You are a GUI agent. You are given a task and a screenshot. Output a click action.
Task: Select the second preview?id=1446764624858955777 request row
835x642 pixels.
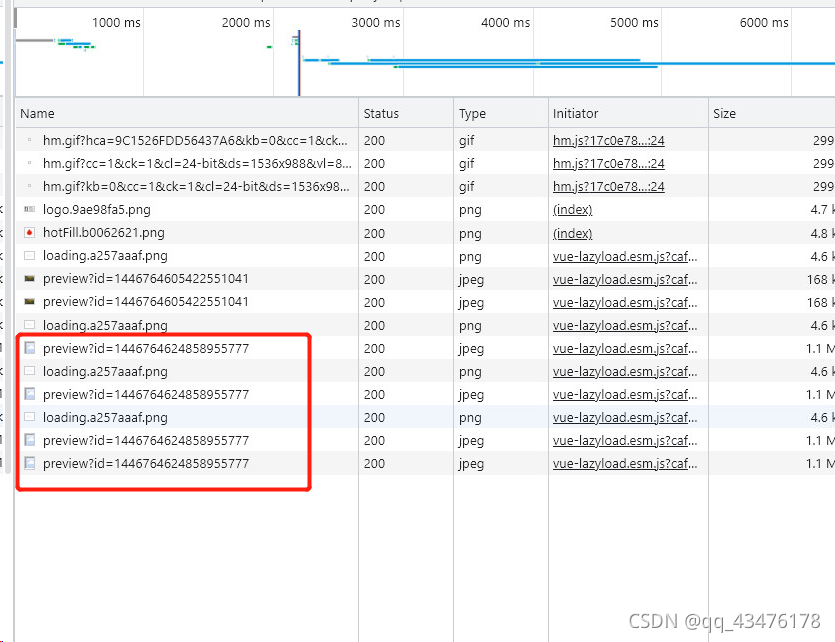pyautogui.click(x=150, y=394)
